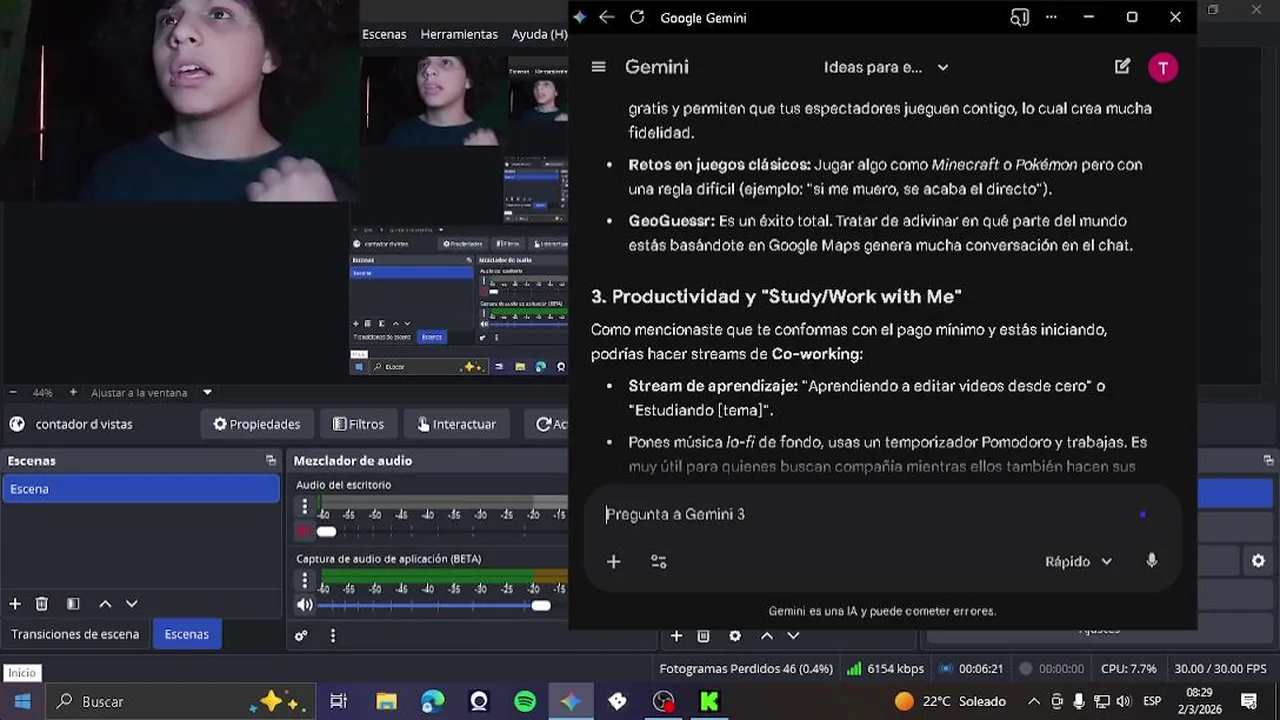Open the Ayuda (H) menu in OBS

pos(539,34)
